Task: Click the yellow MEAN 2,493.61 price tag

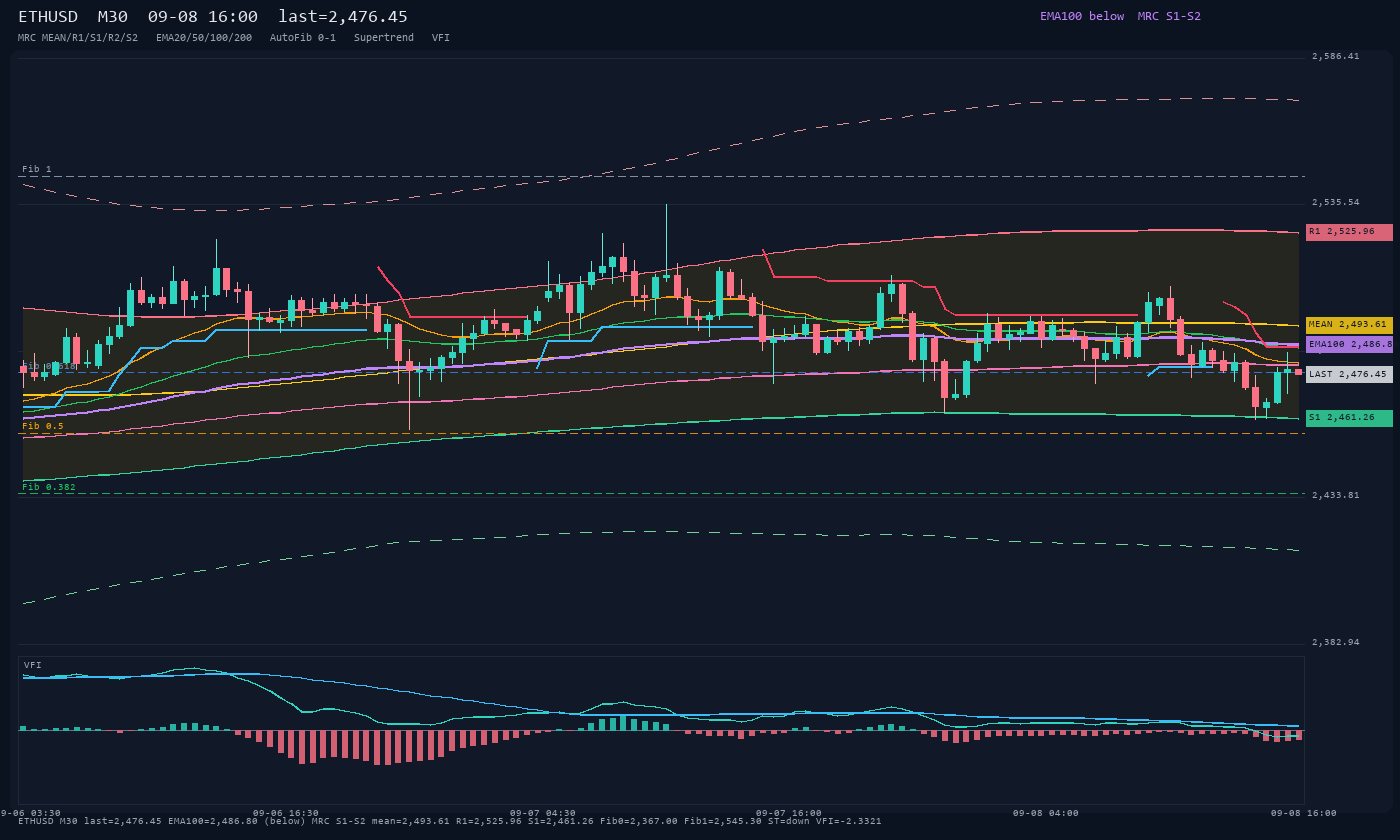Action: click(1349, 325)
